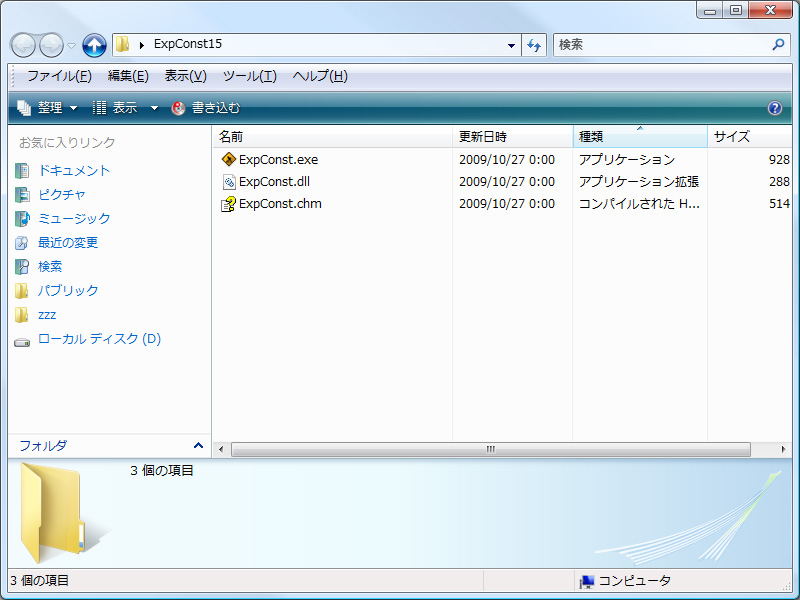Click the horizontal scrollbar thumb
Screen dimensions: 800x600
click(x=490, y=449)
